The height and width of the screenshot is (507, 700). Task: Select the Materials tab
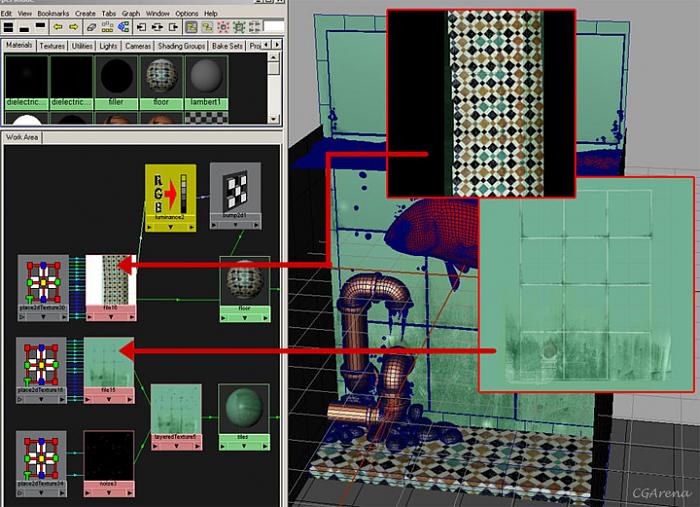click(19, 46)
